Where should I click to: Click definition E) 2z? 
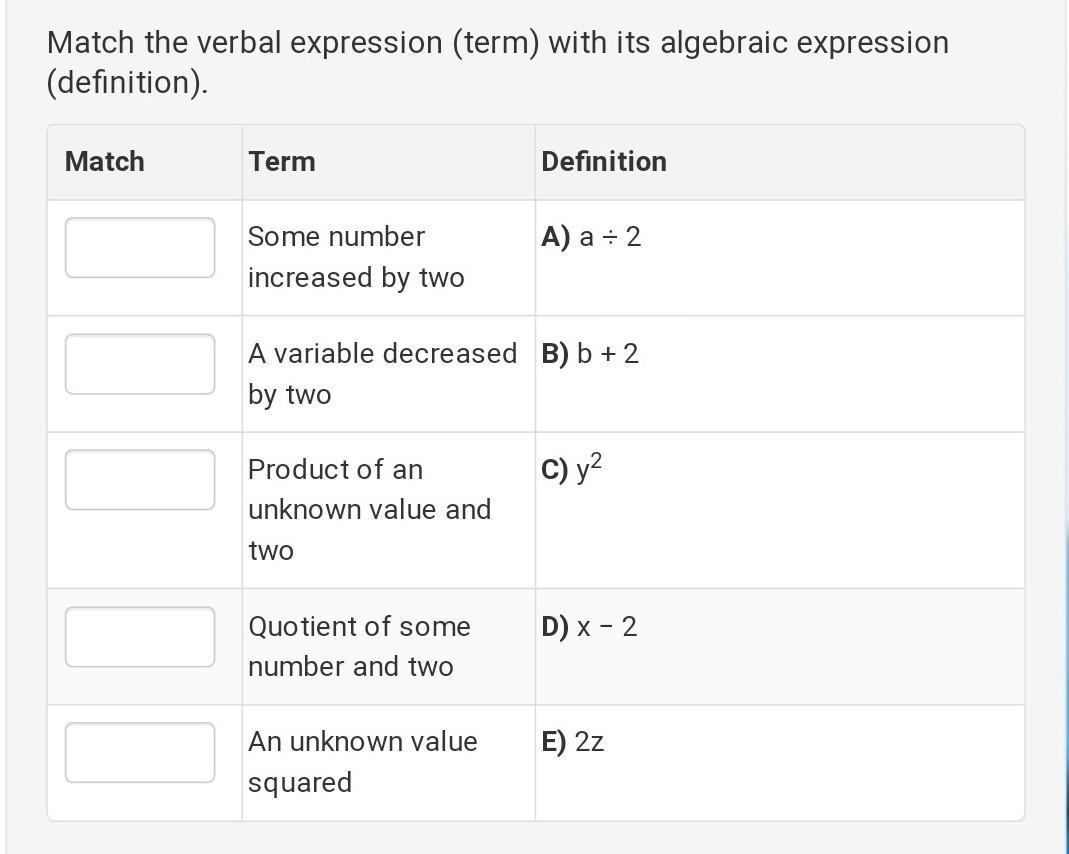pyautogui.click(x=573, y=742)
